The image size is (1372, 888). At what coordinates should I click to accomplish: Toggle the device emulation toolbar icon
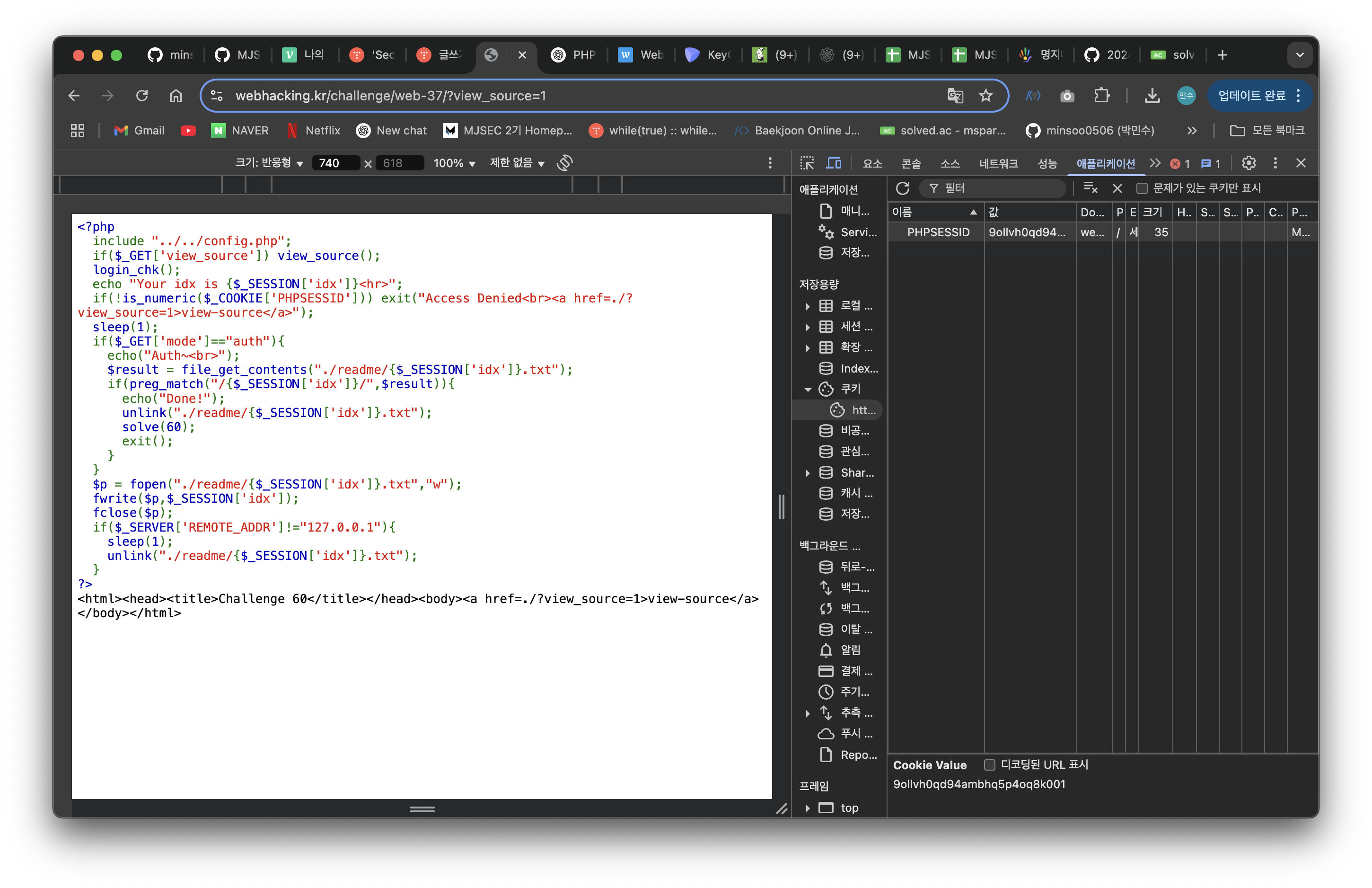tap(833, 163)
